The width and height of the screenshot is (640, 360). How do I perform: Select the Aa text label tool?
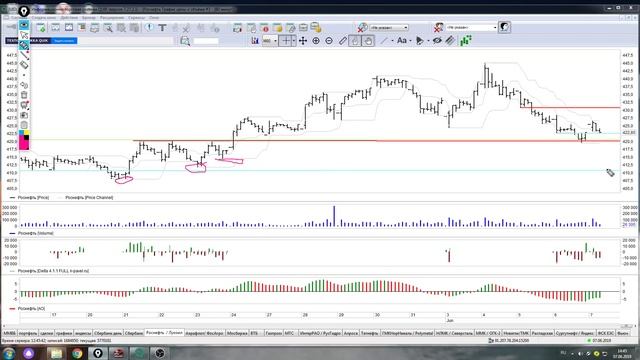(x=402, y=40)
